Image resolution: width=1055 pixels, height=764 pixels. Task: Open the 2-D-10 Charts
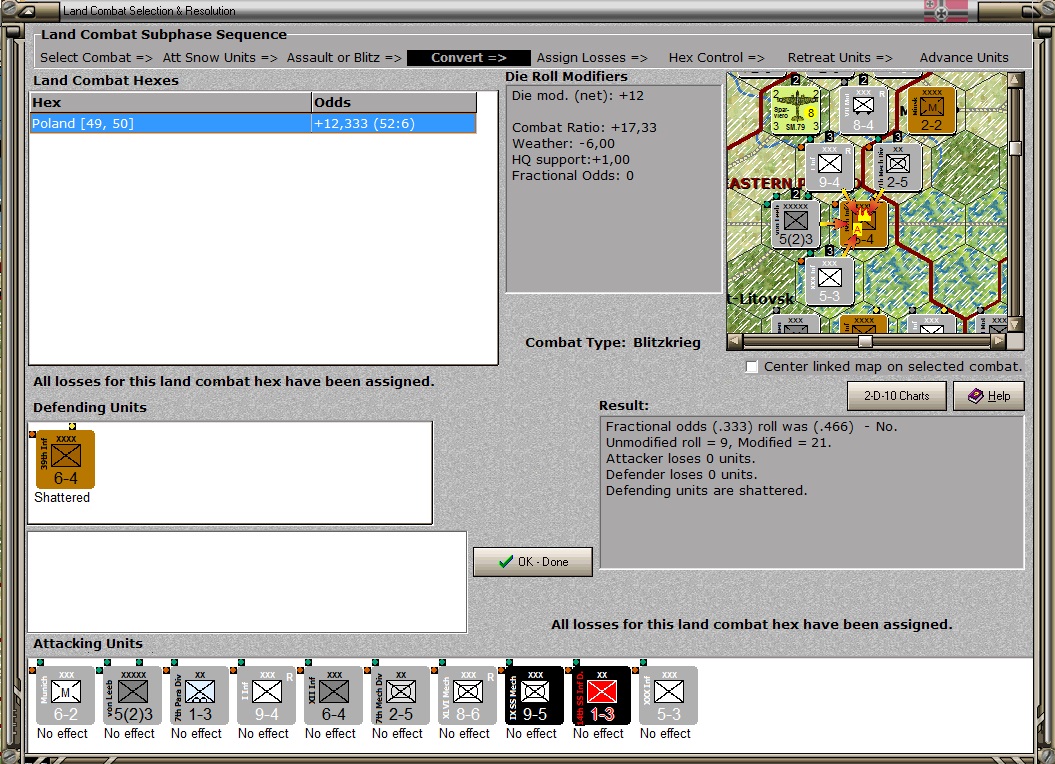click(896, 396)
